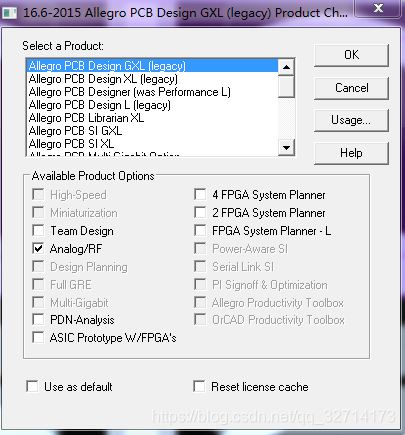Image resolution: width=405 pixels, height=435 pixels.
Task: Uncheck the Analog/RF option
Action: tap(38, 249)
